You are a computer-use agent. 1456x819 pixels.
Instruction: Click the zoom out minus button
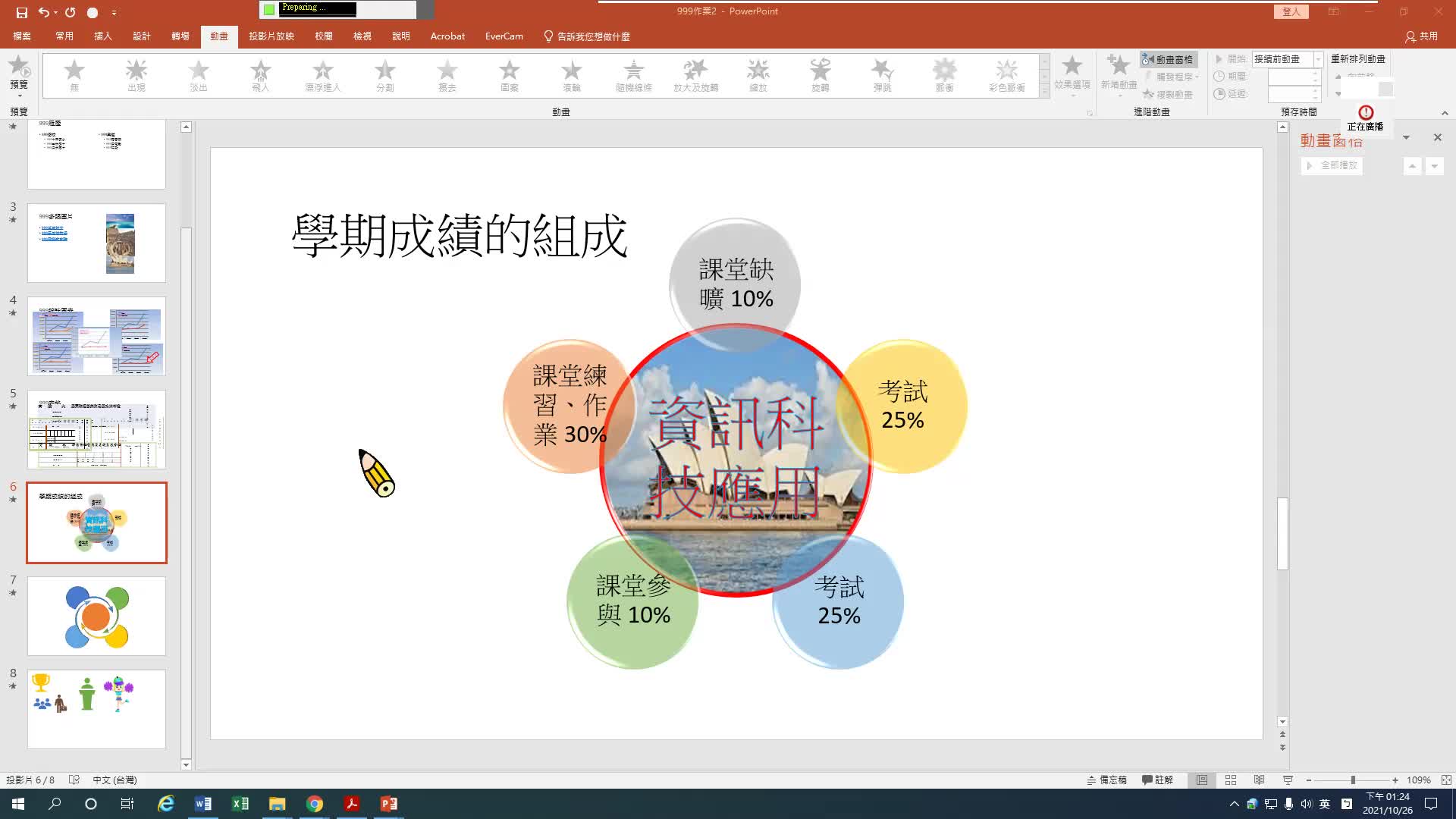click(x=1309, y=780)
